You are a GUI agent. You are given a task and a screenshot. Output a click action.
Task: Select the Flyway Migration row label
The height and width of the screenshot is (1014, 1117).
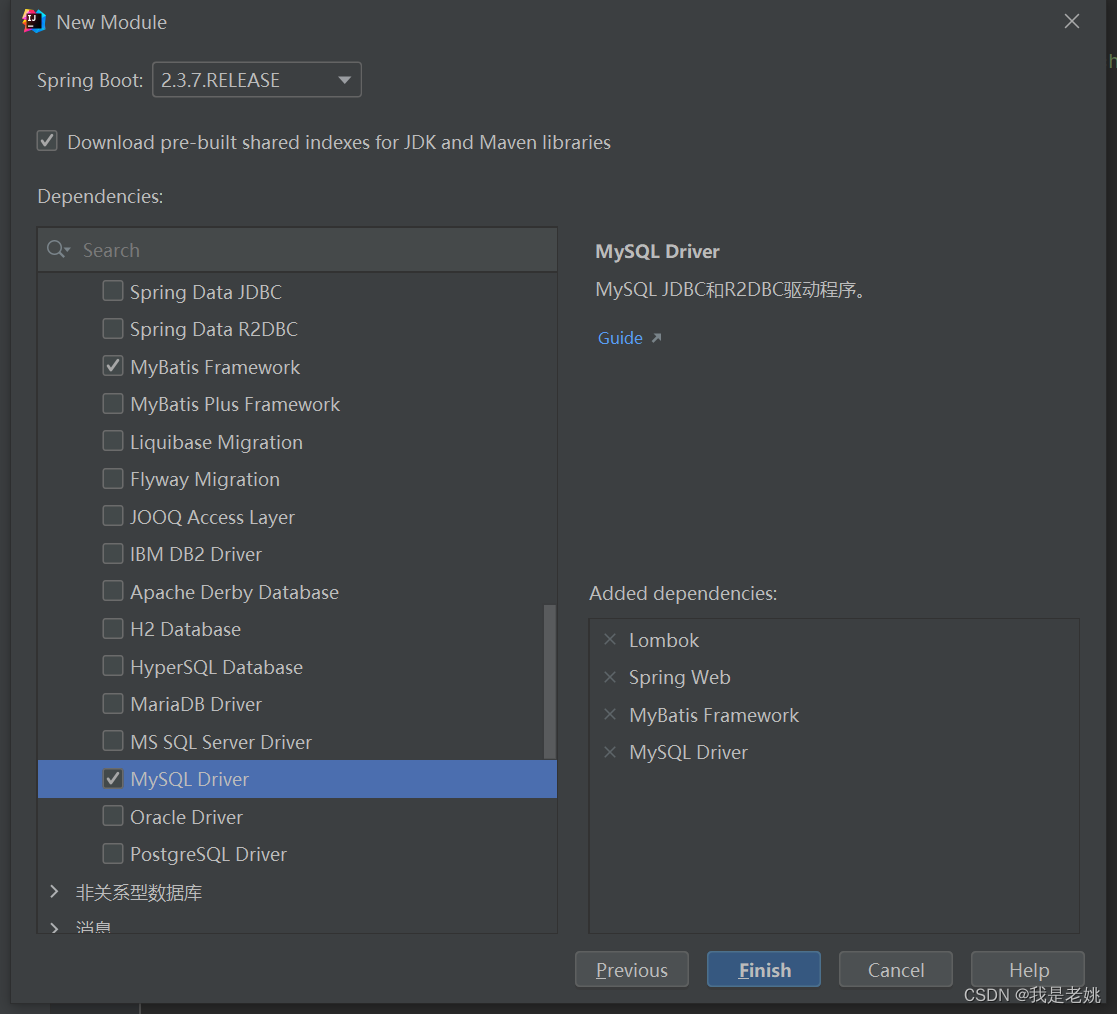click(x=204, y=480)
